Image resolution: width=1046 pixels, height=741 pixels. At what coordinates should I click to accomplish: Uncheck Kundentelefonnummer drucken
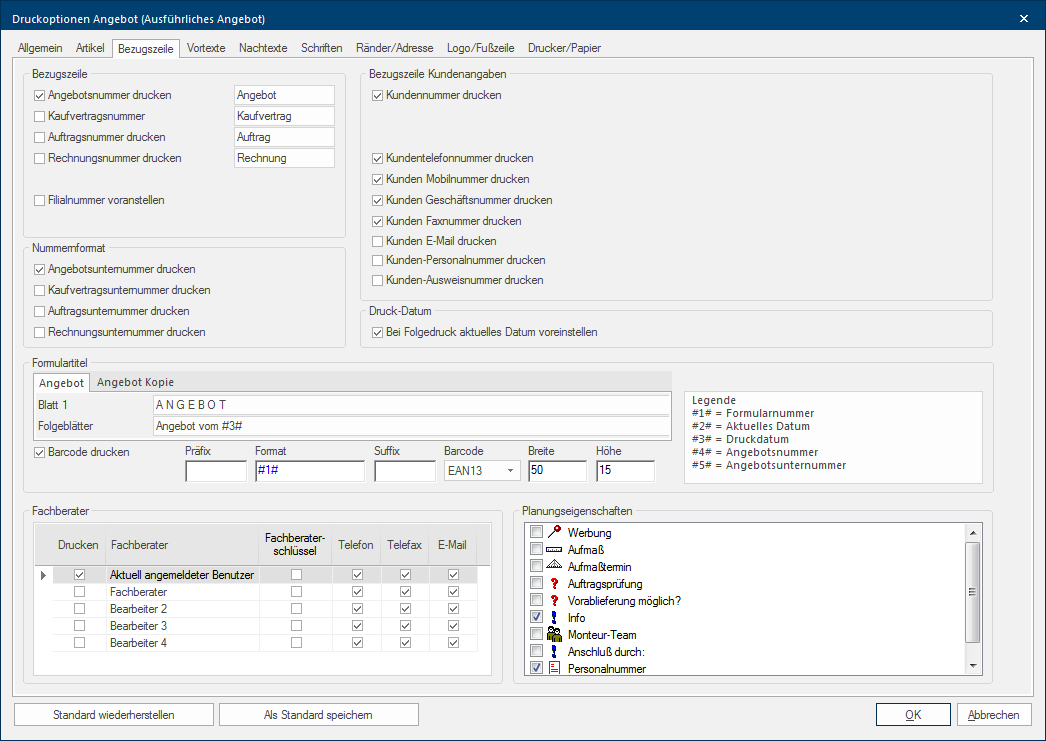[x=378, y=158]
